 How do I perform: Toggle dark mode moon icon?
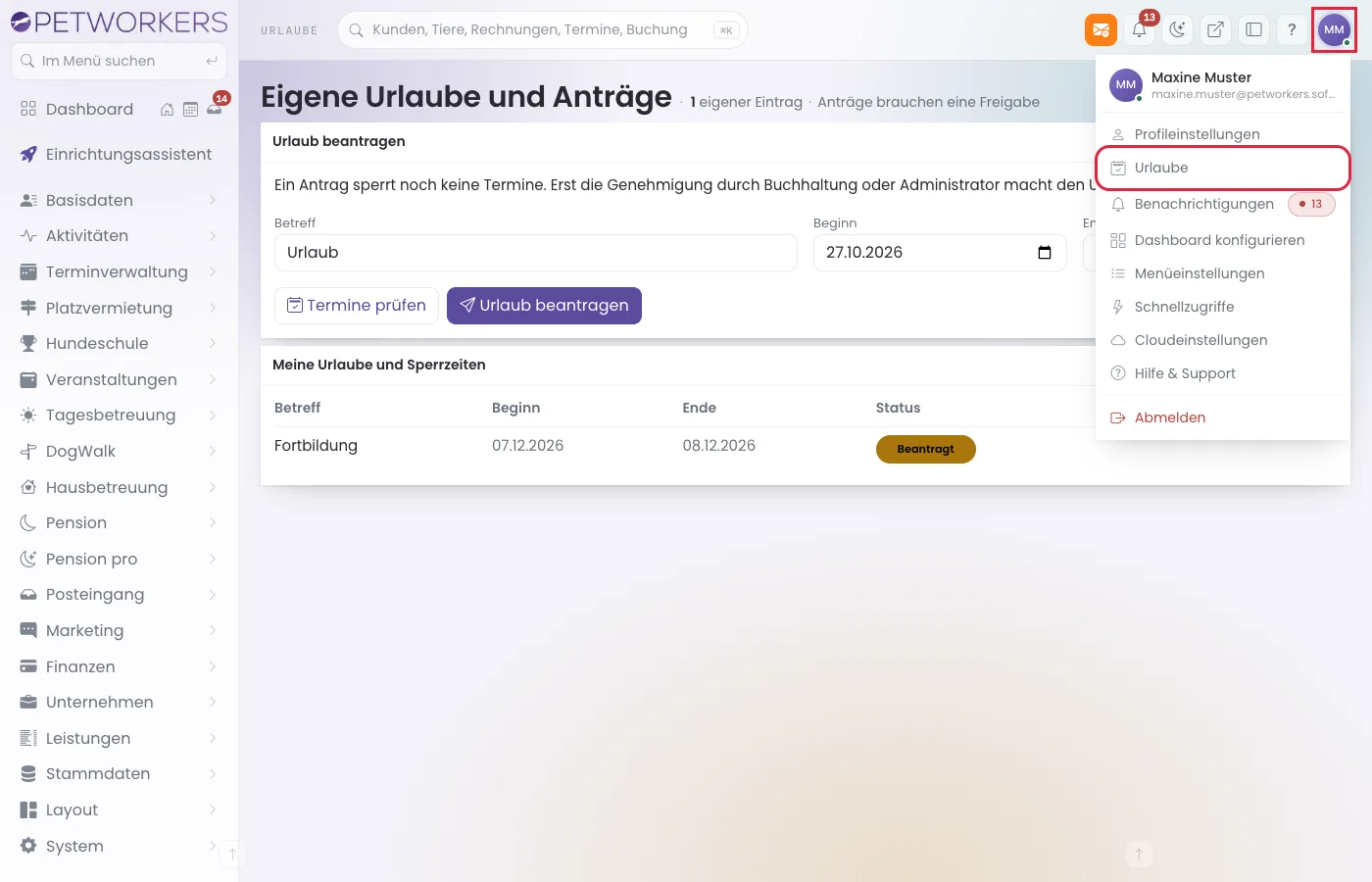(1177, 29)
